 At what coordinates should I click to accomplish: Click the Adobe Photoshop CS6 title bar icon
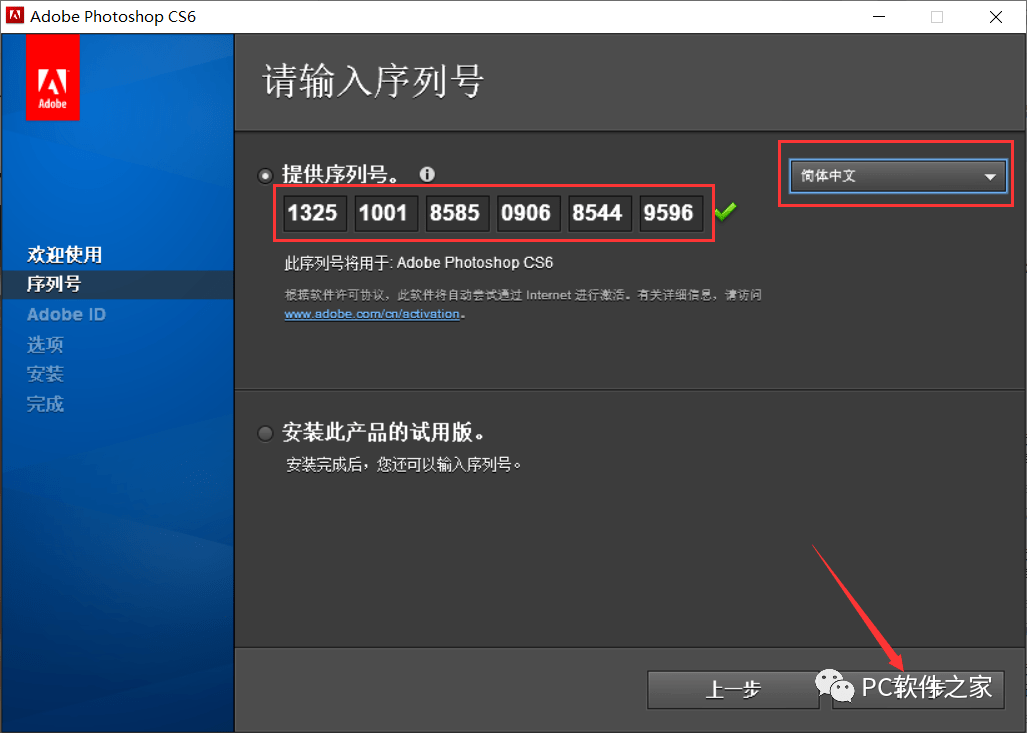point(14,16)
